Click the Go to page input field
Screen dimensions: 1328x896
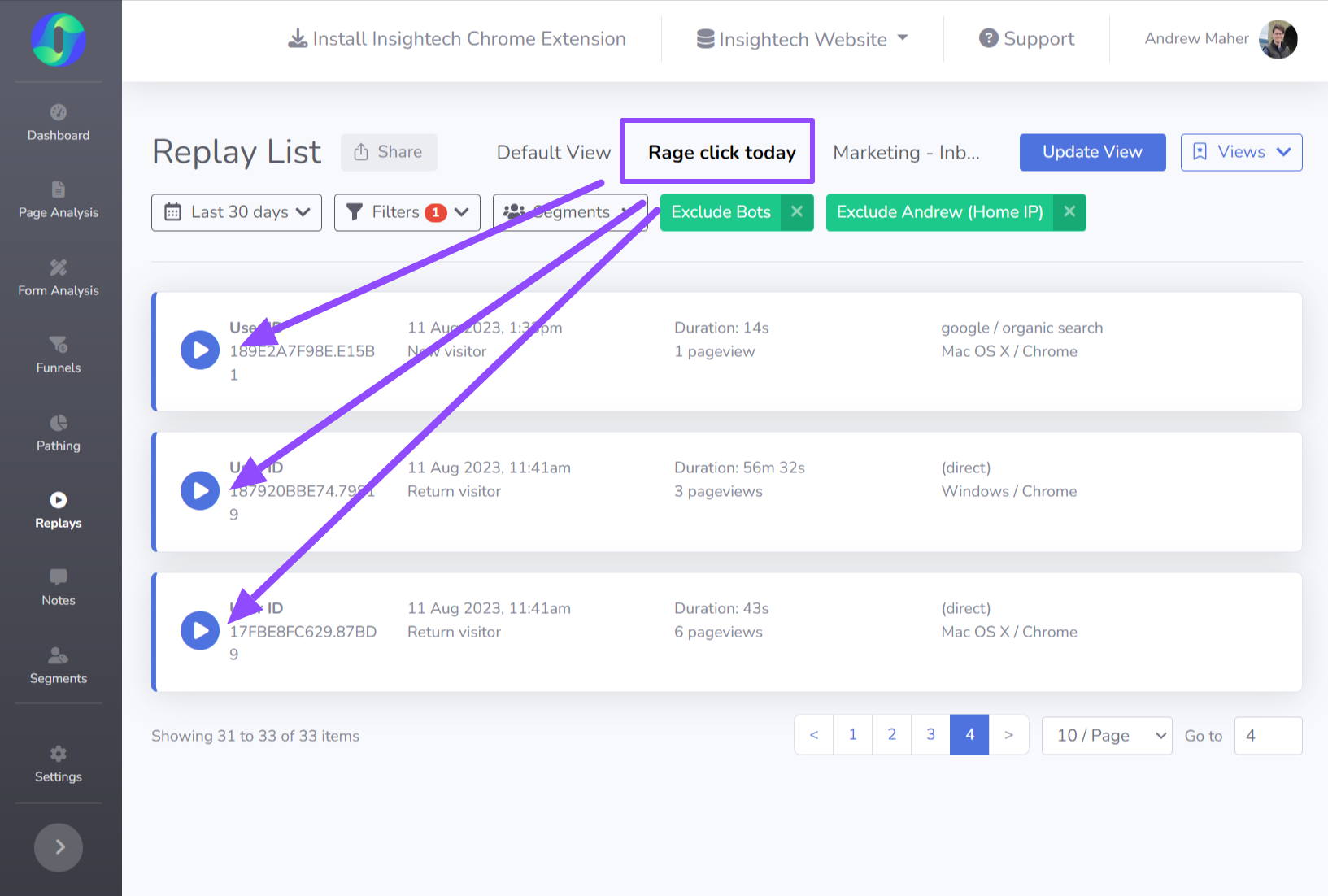click(1267, 736)
